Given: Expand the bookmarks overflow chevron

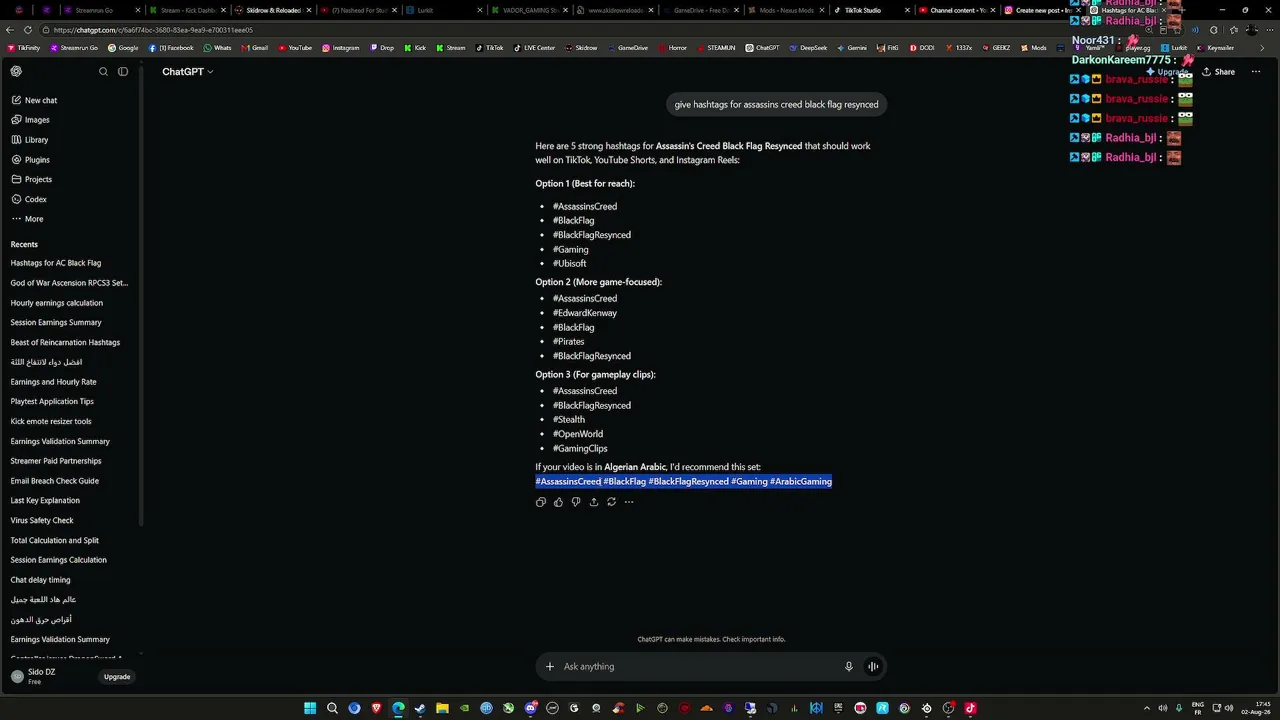Looking at the screenshot, I should pos(1263,48).
